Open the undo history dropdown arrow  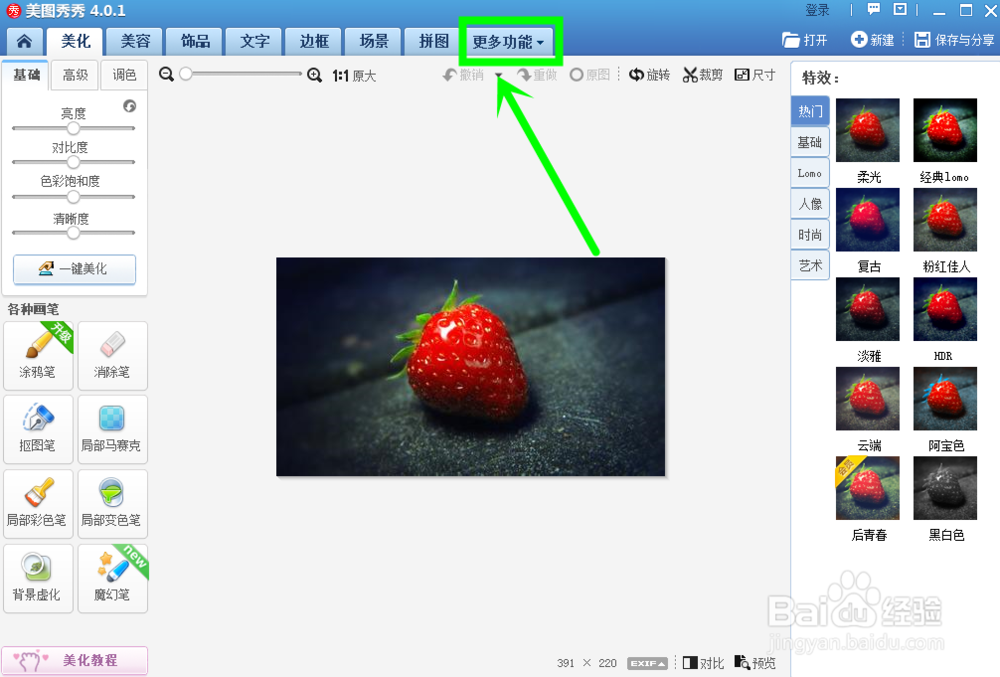tap(499, 76)
